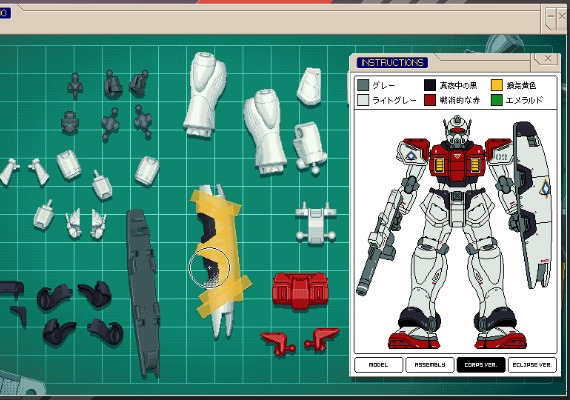The width and height of the screenshot is (570, 400).
Task: Minimize the main game window
Action: pos(551,16)
